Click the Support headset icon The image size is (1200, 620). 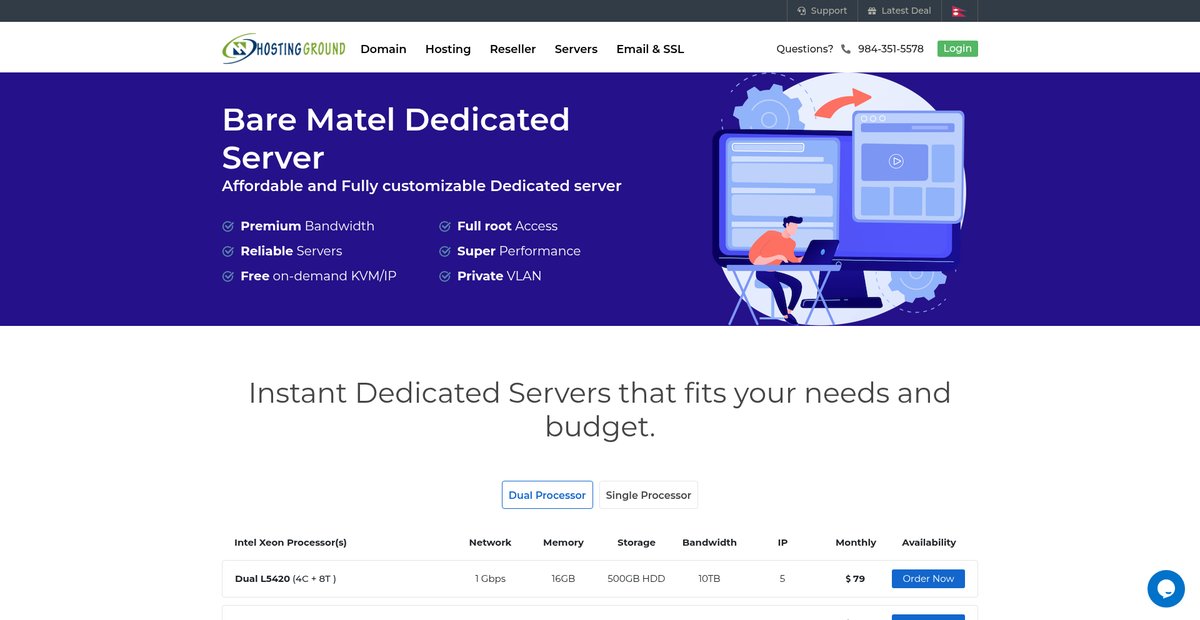(x=802, y=11)
